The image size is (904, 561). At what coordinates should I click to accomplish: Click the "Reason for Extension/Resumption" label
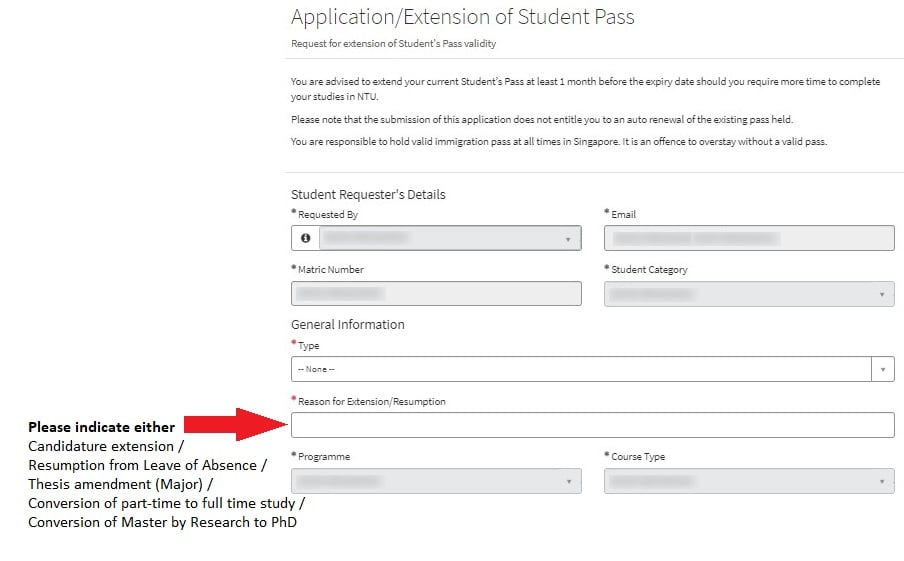(x=372, y=401)
